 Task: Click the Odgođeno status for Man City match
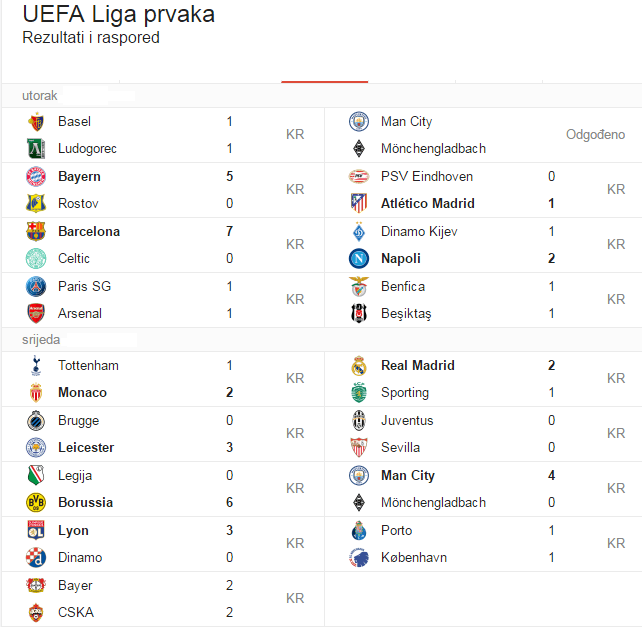(595, 135)
